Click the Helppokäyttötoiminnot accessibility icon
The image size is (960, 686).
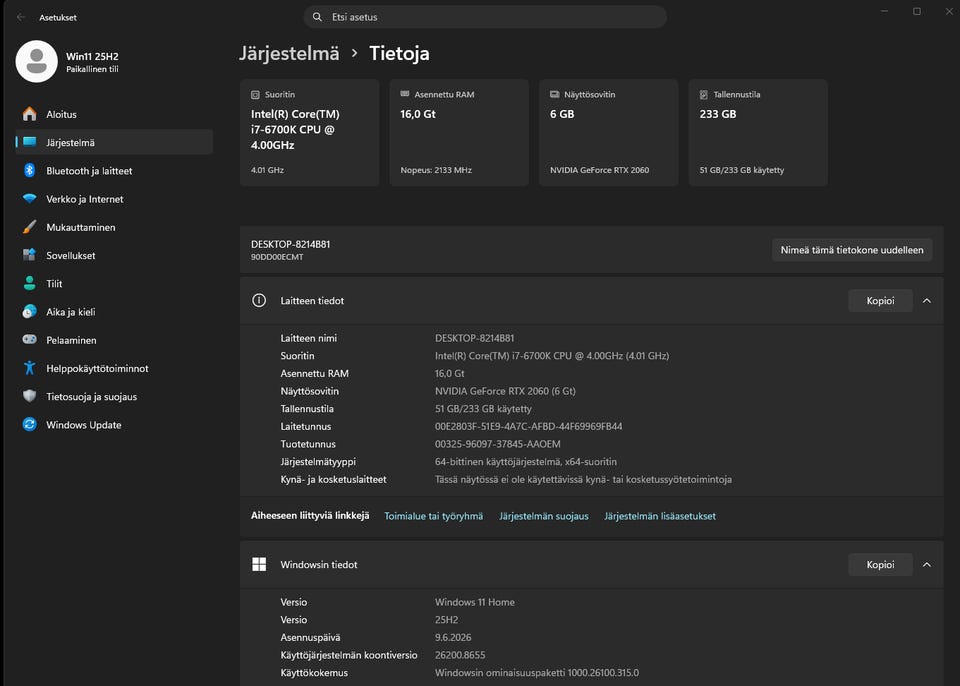click(x=29, y=368)
